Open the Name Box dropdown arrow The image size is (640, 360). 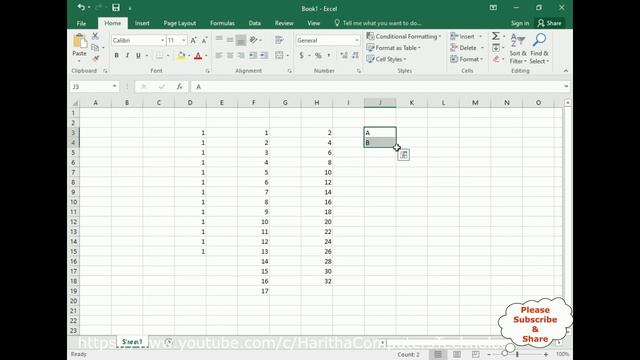tap(115, 87)
